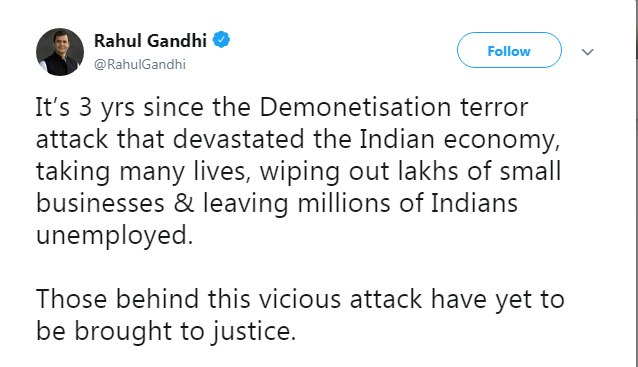Click the display name Rahul Gandhi
The height and width of the screenshot is (367, 638).
pyautogui.click(x=150, y=40)
